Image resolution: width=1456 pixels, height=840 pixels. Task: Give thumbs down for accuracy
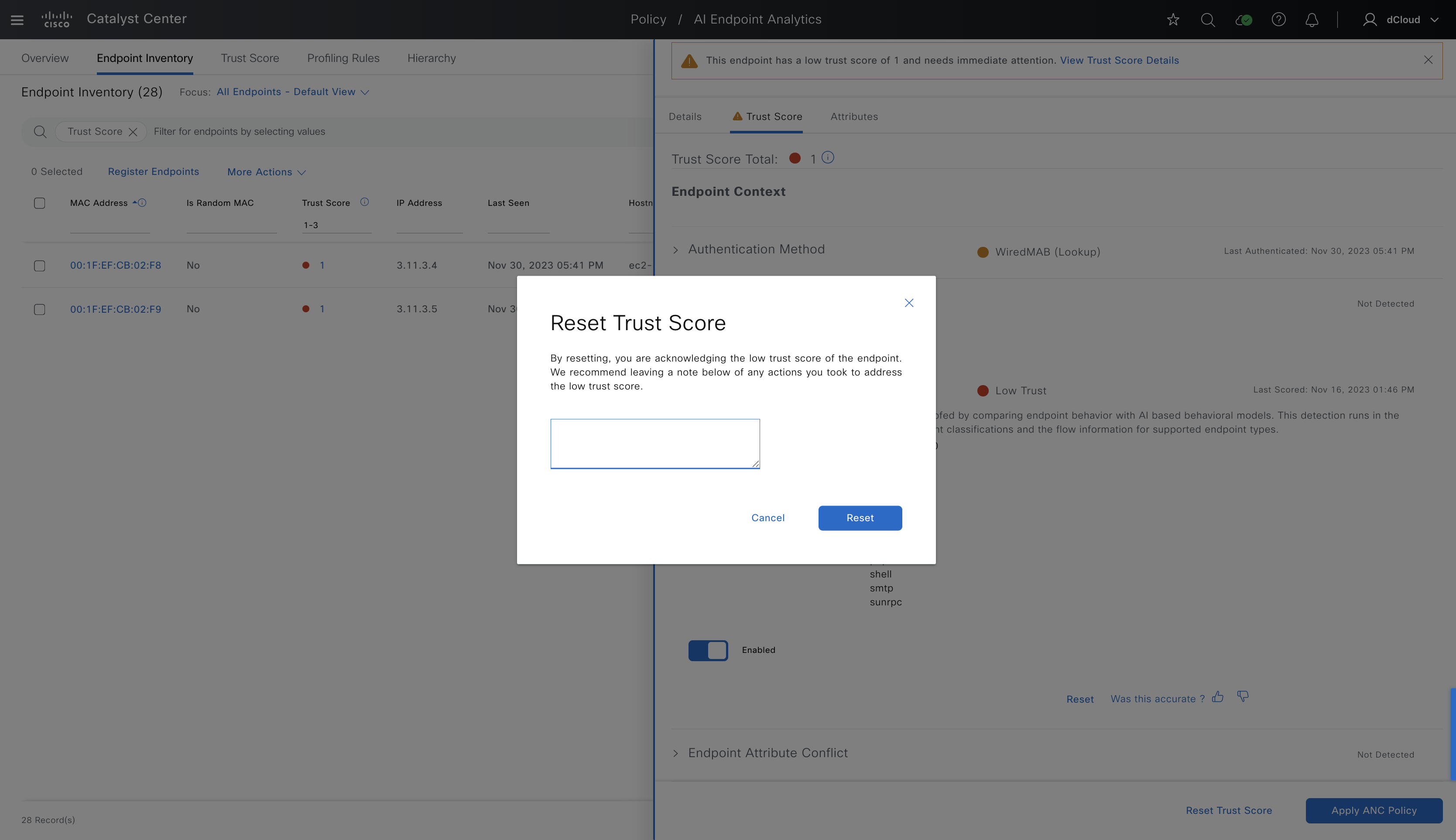pos(1243,697)
